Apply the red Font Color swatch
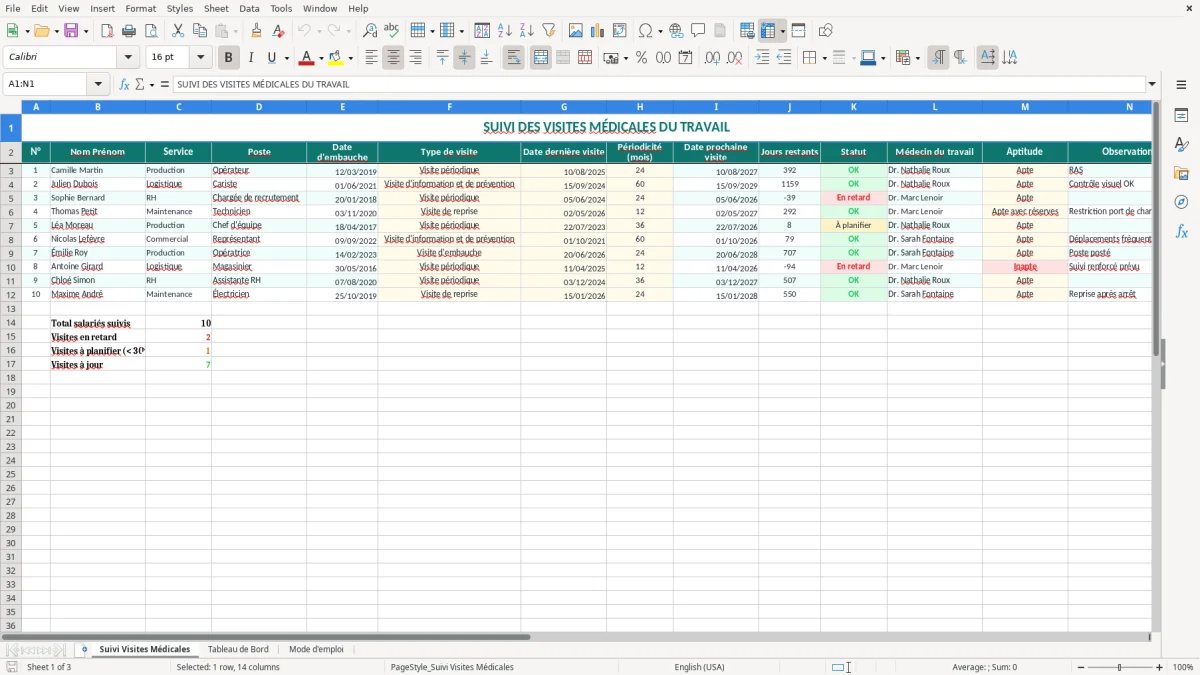1200x675 pixels. (x=307, y=58)
